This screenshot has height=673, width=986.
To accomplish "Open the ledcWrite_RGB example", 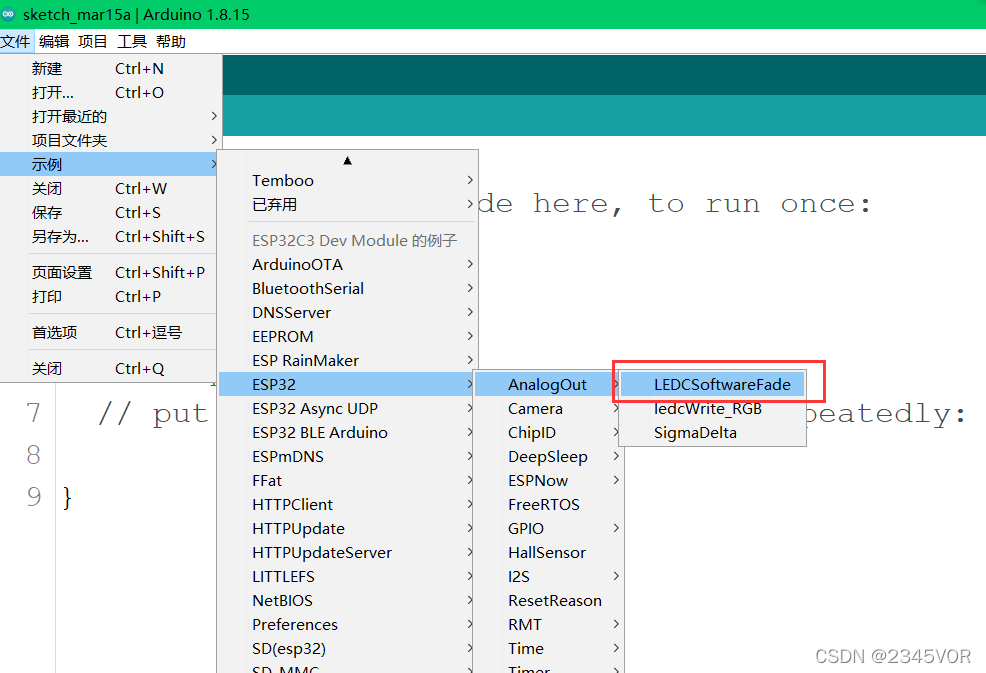I will tap(712, 408).
